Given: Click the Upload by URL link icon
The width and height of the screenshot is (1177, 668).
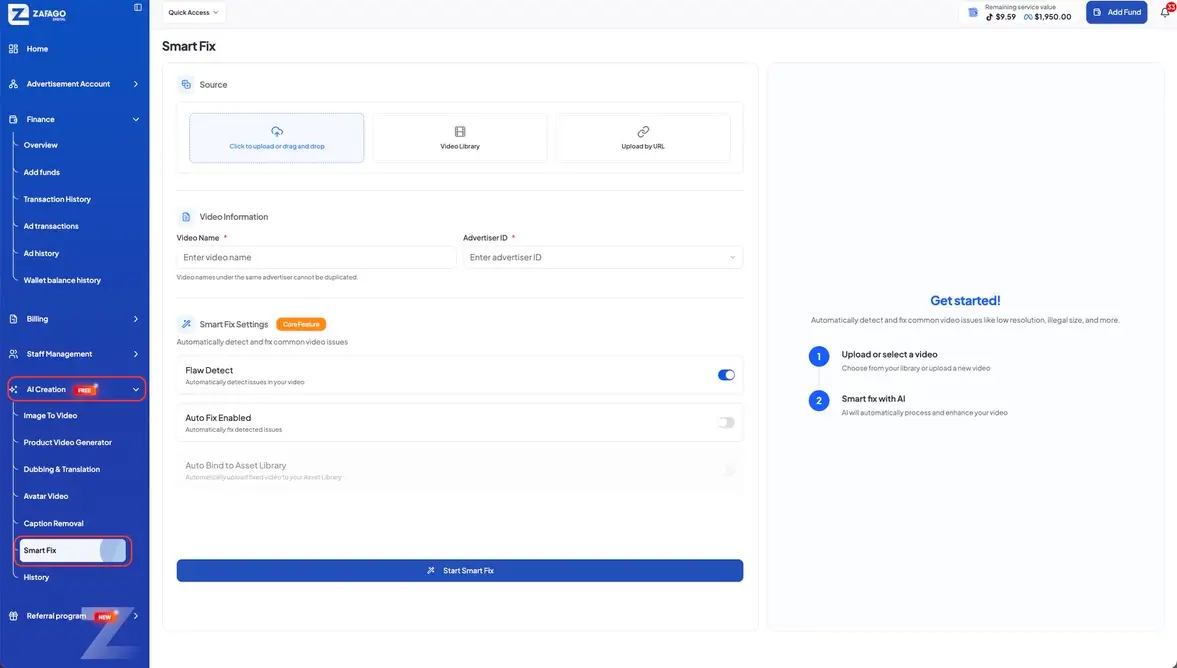Looking at the screenshot, I should [x=643, y=131].
